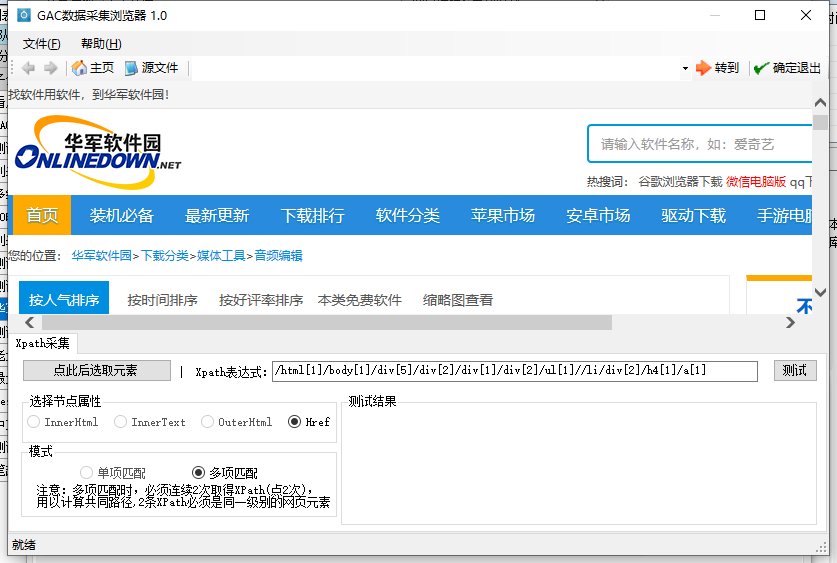837x563 pixels.
Task: Expand the address bar dropdown arrow
Action: pyautogui.click(x=685, y=68)
